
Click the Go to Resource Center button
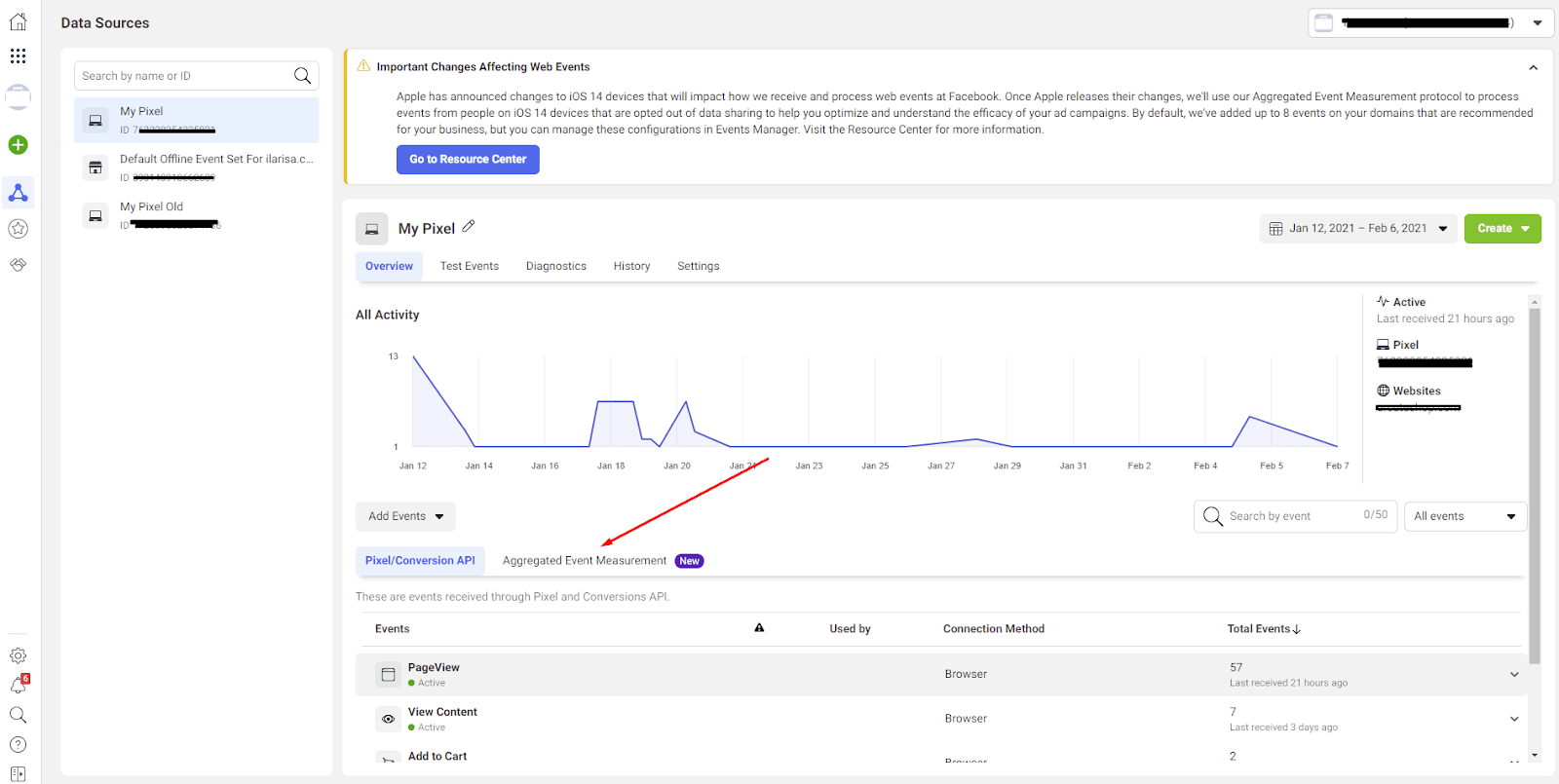pos(468,160)
